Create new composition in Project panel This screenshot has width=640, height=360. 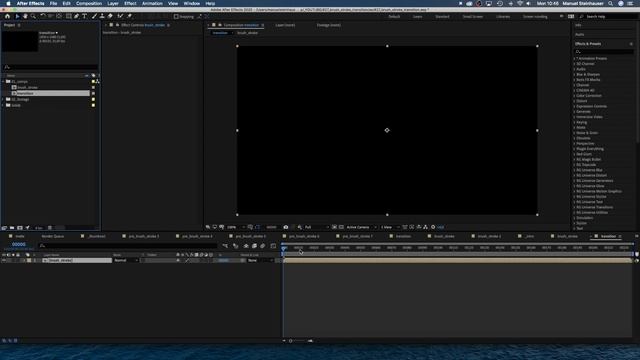20,228
